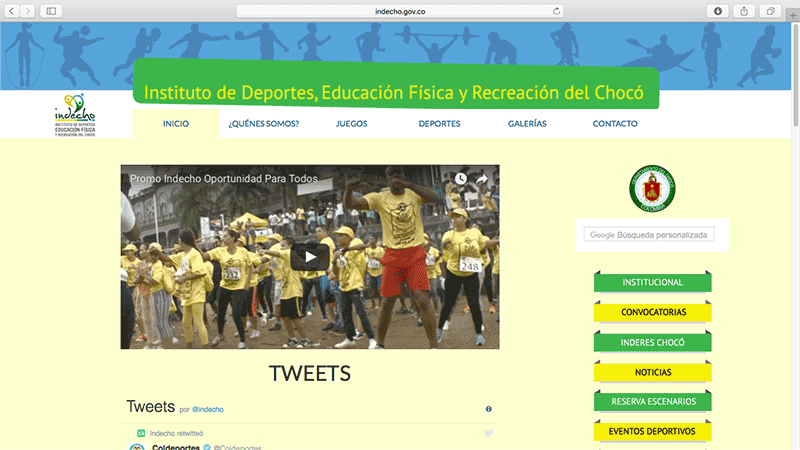Open the @indecho Twitter link
The height and width of the screenshot is (450, 800).
208,409
